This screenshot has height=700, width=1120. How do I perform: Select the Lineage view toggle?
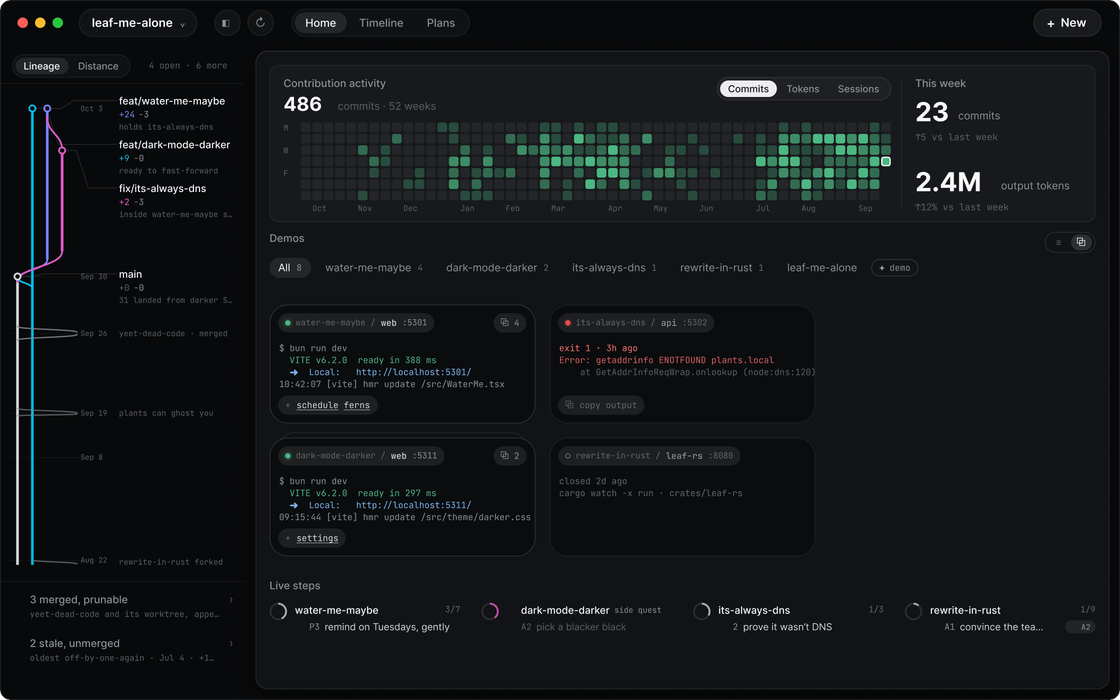click(x=41, y=66)
